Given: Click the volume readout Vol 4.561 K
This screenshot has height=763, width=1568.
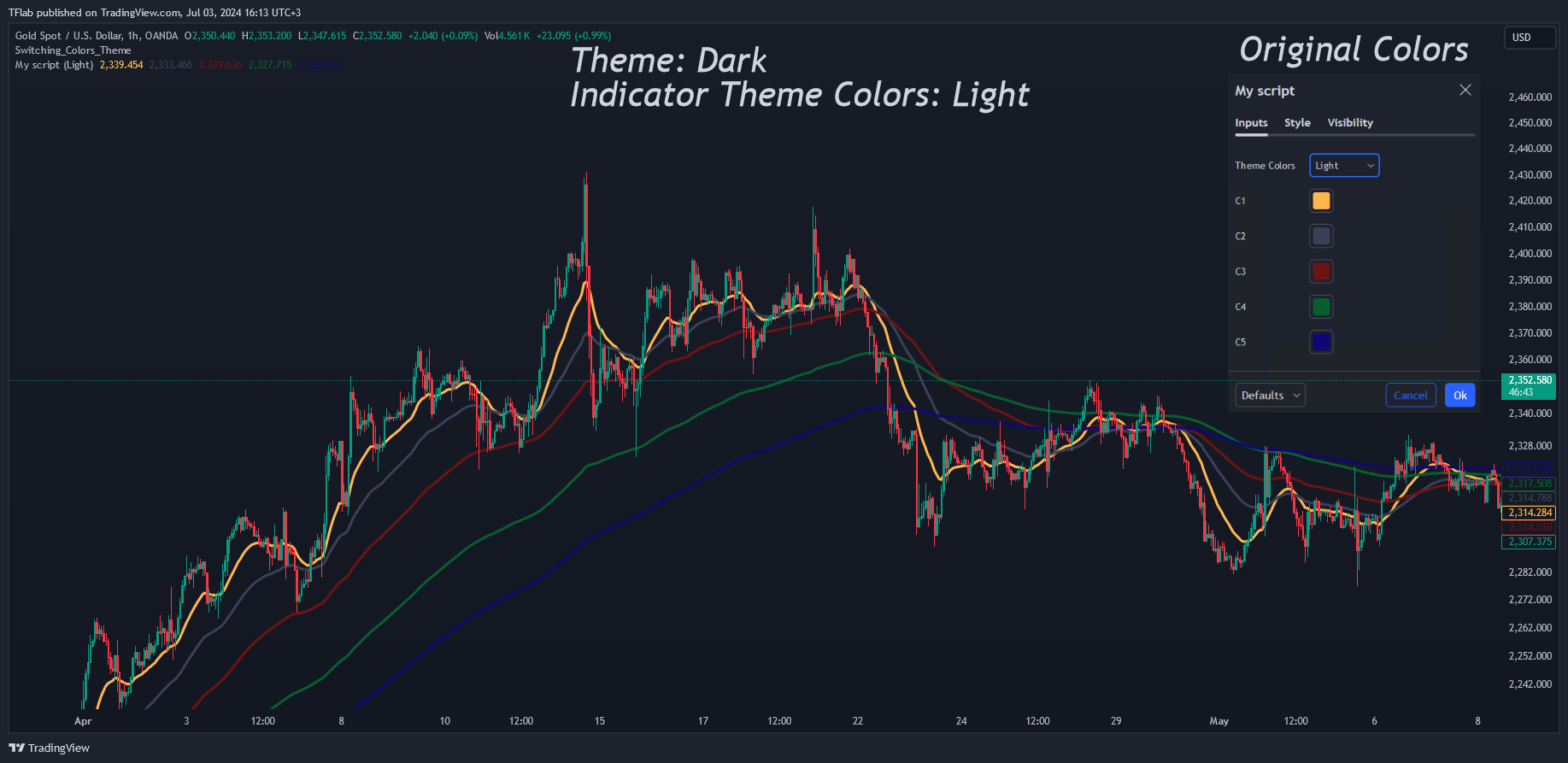Looking at the screenshot, I should click(507, 36).
